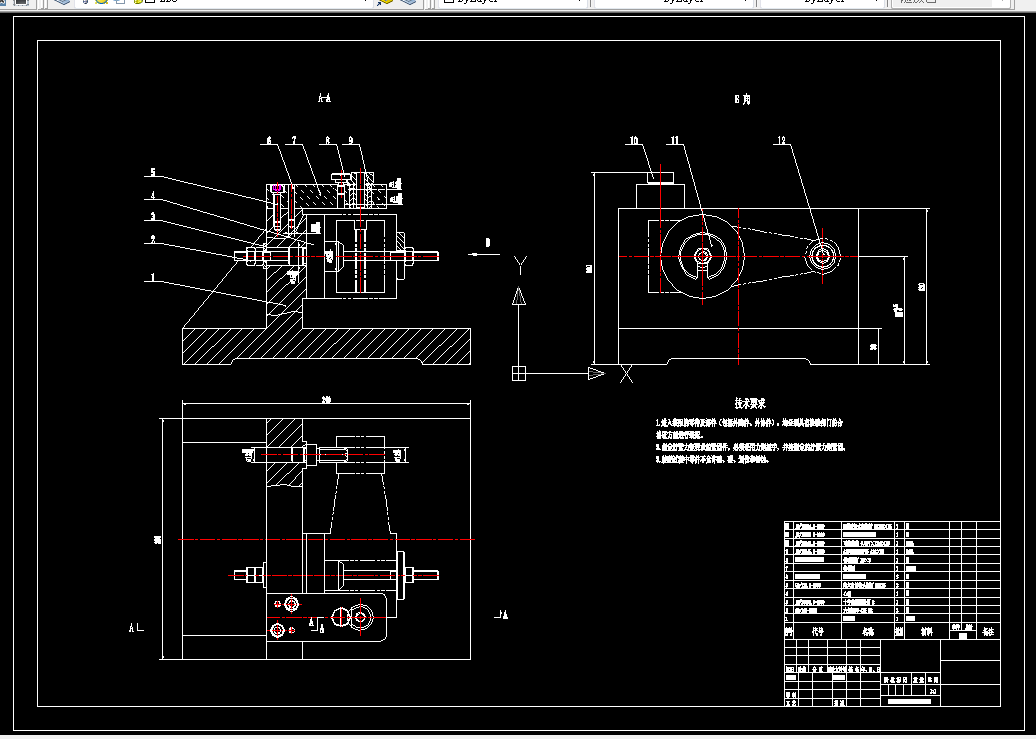Select the B向 view title text
The width and height of the screenshot is (1036, 739).
tap(743, 99)
